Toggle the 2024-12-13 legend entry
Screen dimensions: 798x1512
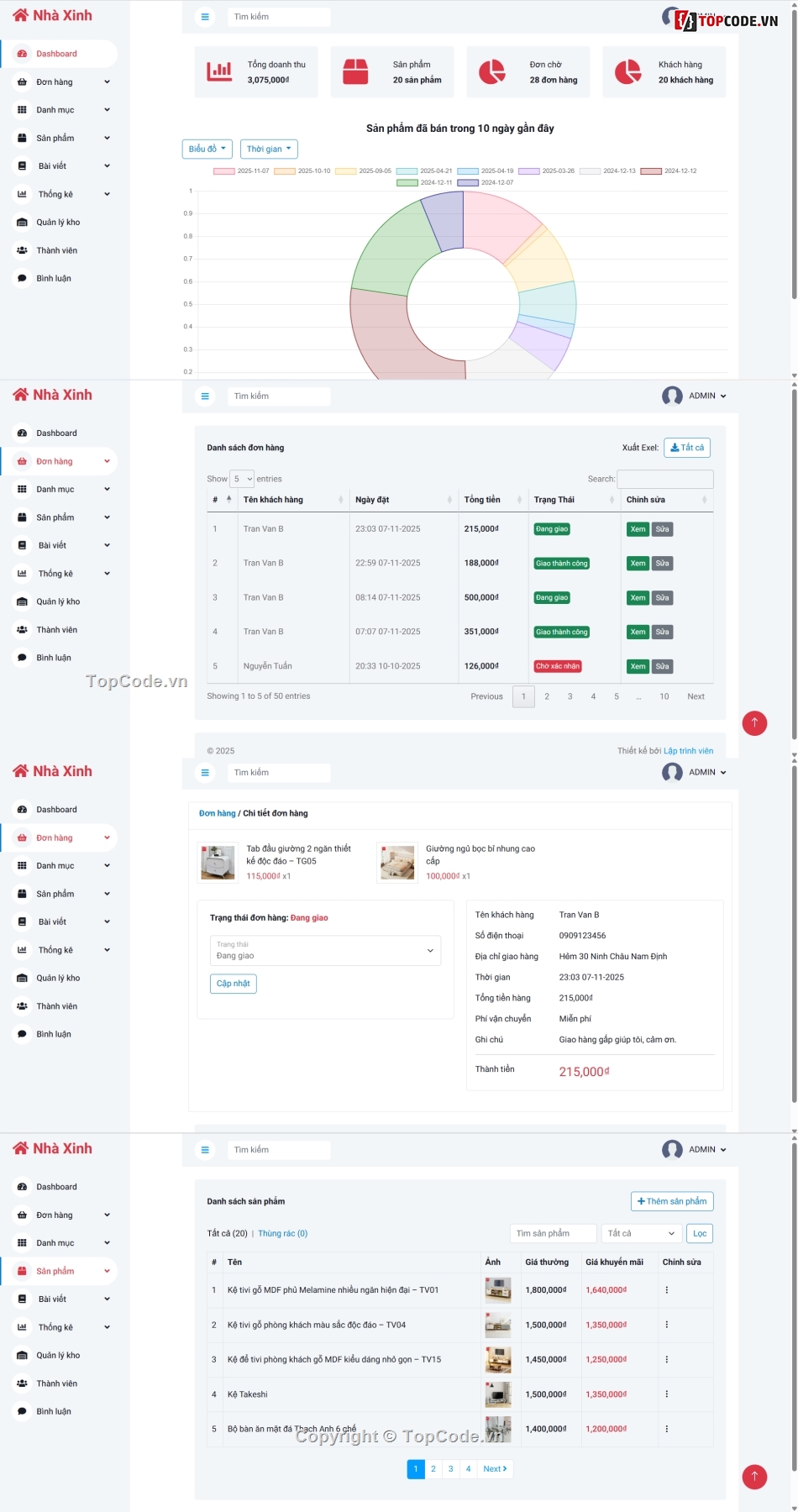[x=608, y=171]
